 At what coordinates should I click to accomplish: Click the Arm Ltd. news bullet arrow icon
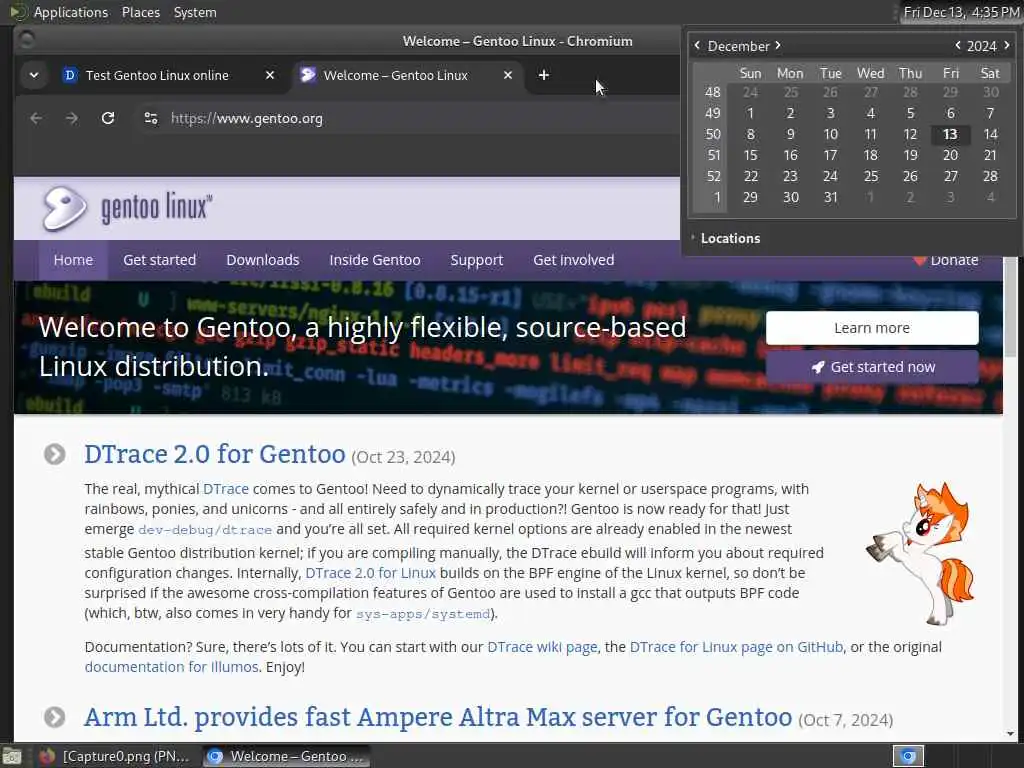55,717
